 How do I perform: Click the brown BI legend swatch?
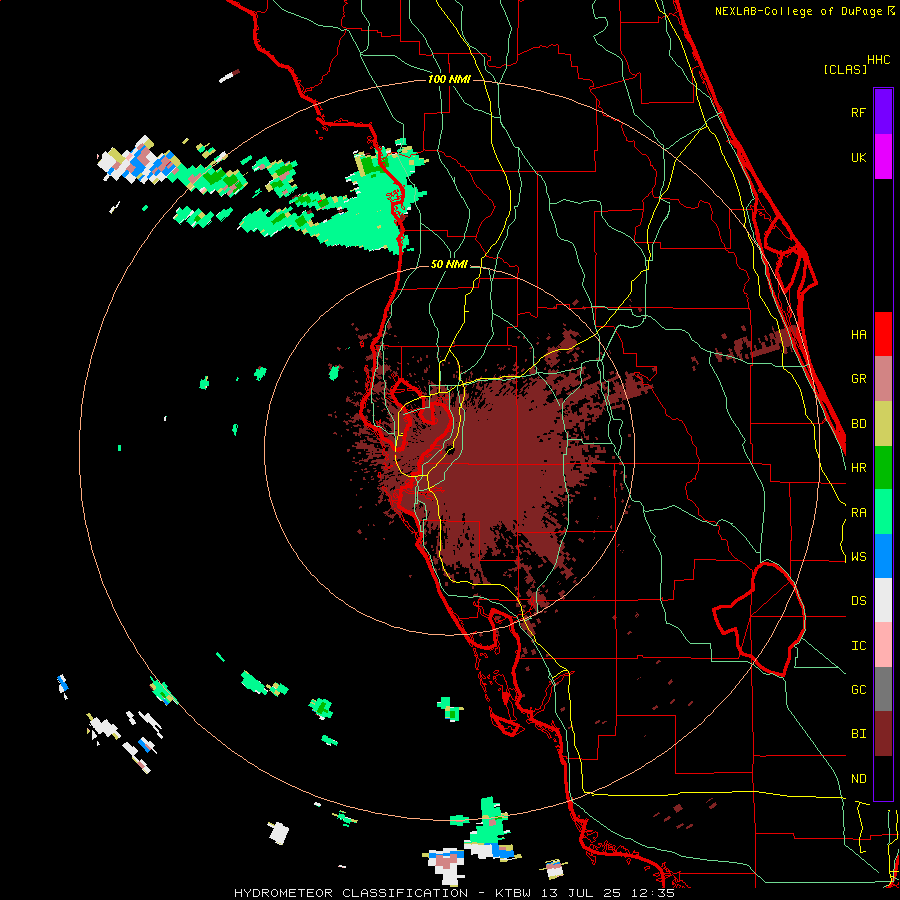click(x=883, y=734)
